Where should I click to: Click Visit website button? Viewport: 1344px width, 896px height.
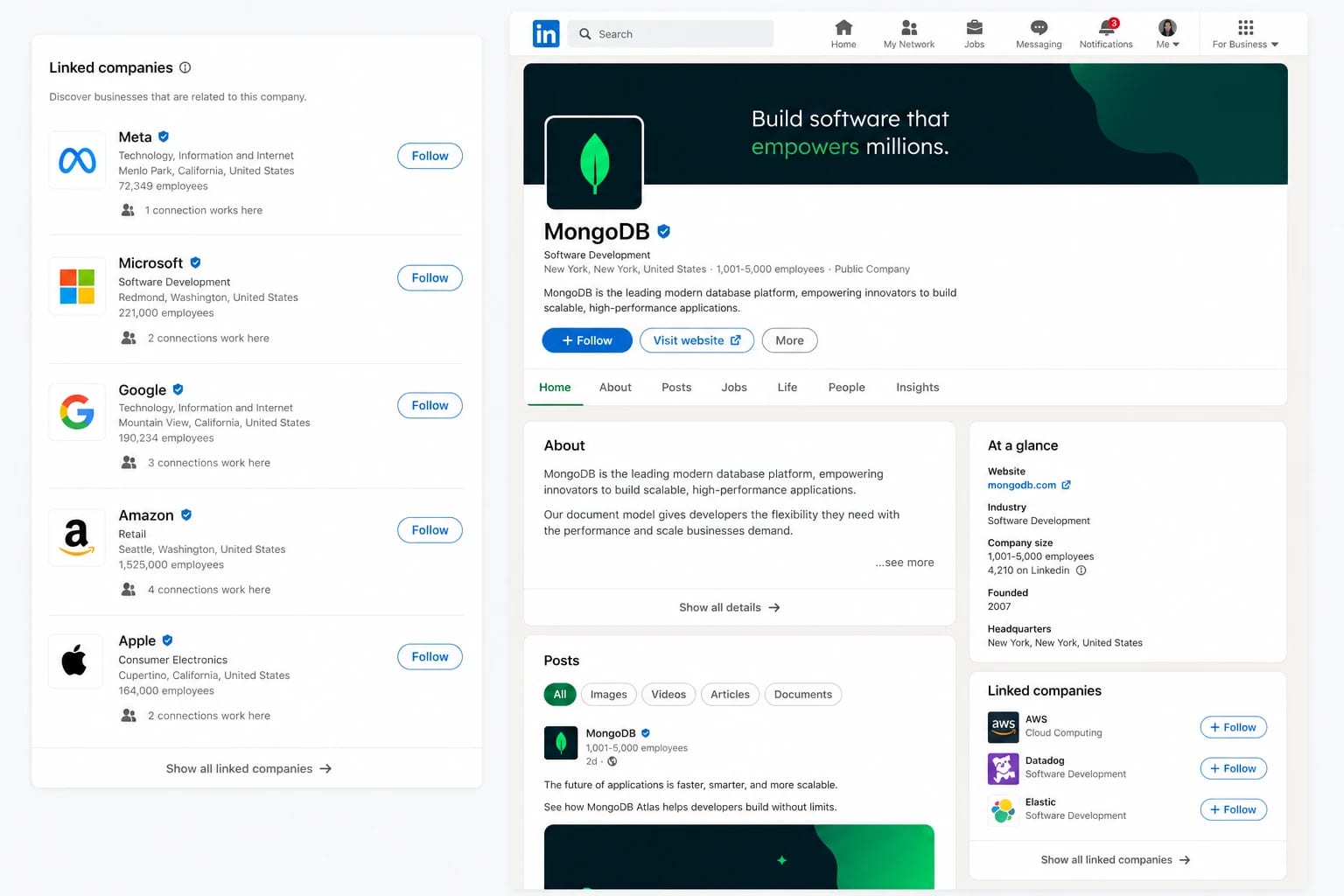[x=696, y=340]
